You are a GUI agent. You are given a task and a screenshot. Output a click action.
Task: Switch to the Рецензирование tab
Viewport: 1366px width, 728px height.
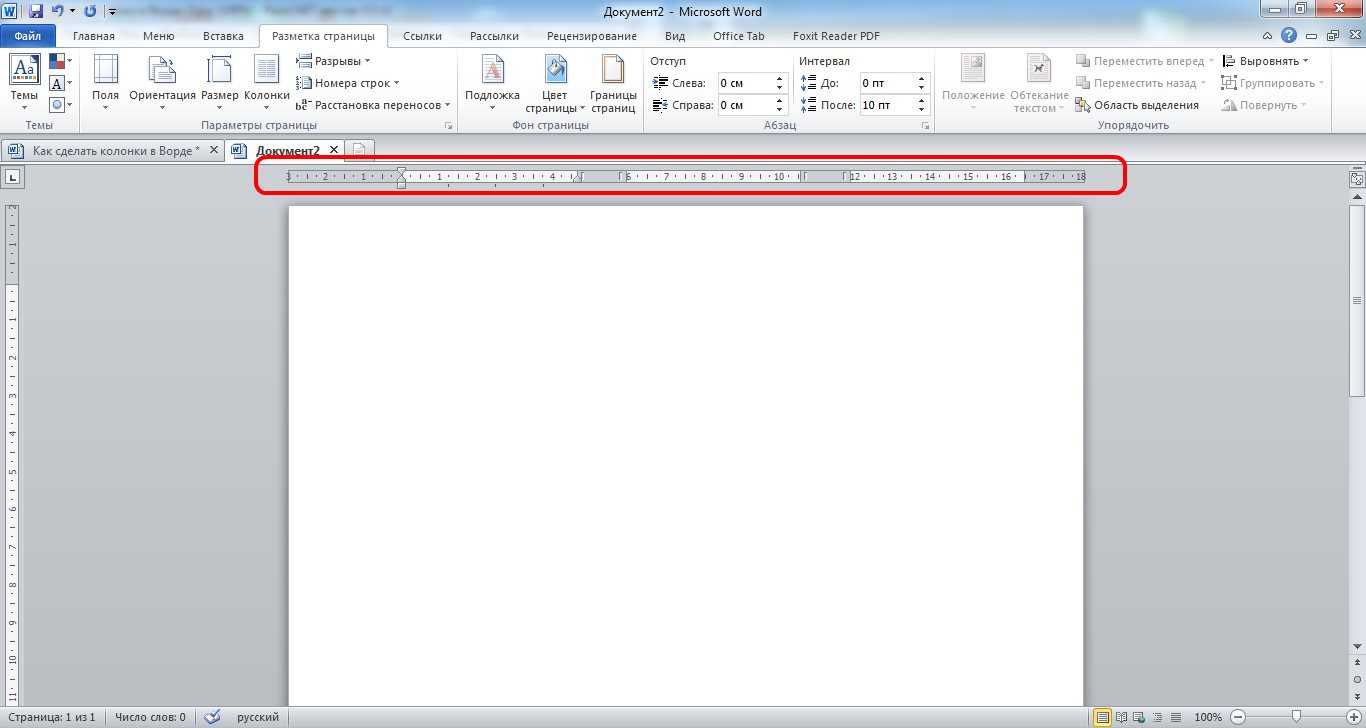pos(591,36)
